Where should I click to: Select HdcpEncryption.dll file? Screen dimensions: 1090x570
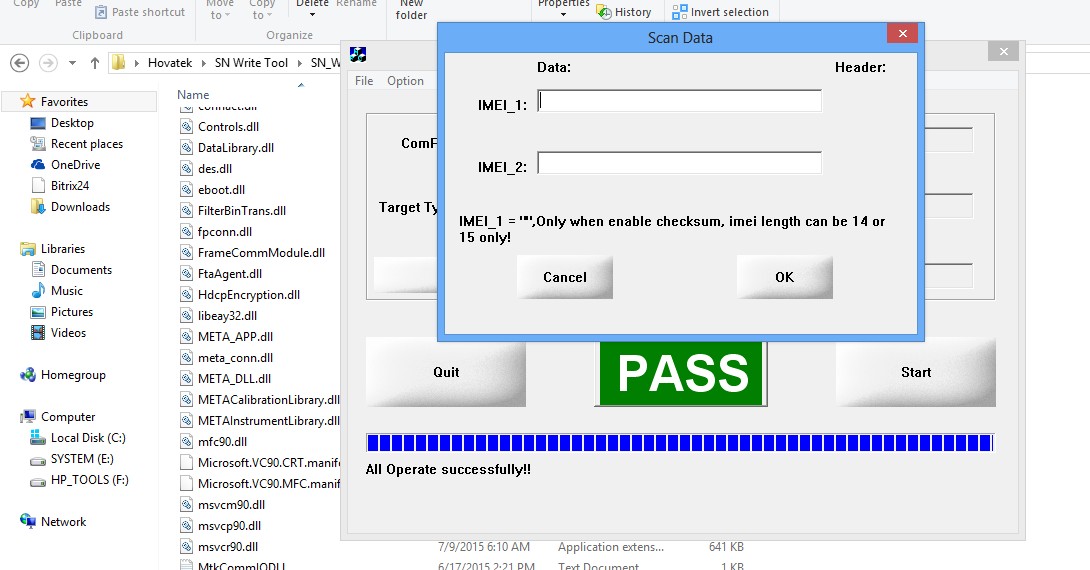(x=248, y=294)
